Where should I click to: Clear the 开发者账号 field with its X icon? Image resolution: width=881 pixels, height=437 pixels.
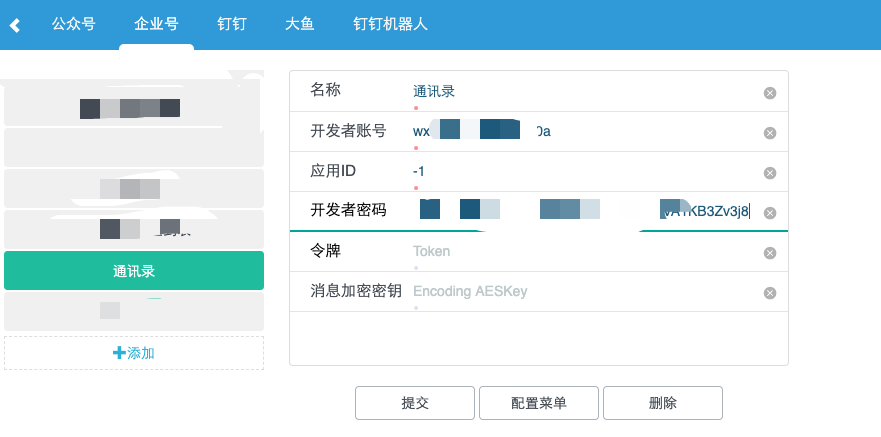(x=770, y=133)
